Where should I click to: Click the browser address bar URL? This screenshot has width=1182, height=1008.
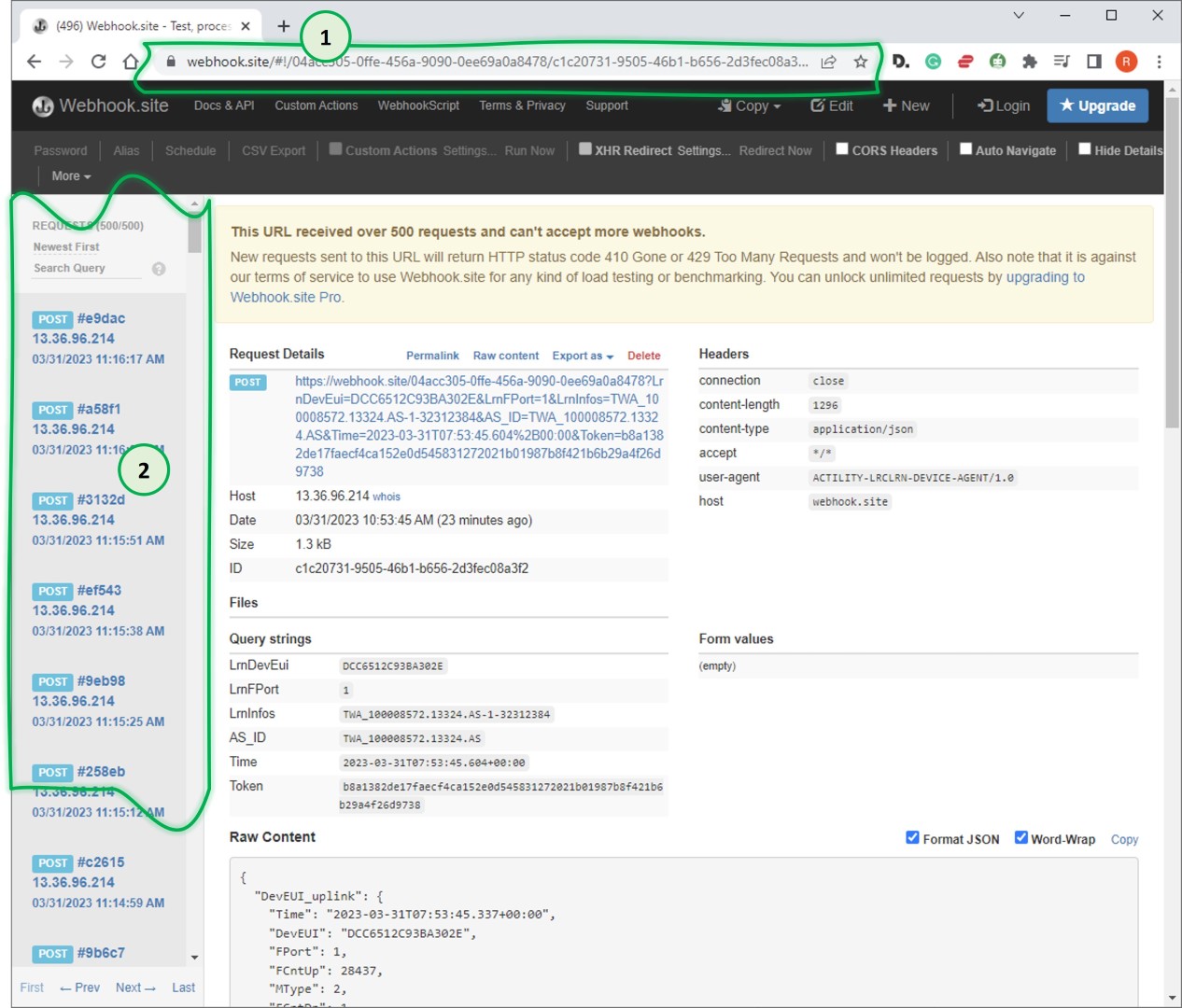pos(497,62)
